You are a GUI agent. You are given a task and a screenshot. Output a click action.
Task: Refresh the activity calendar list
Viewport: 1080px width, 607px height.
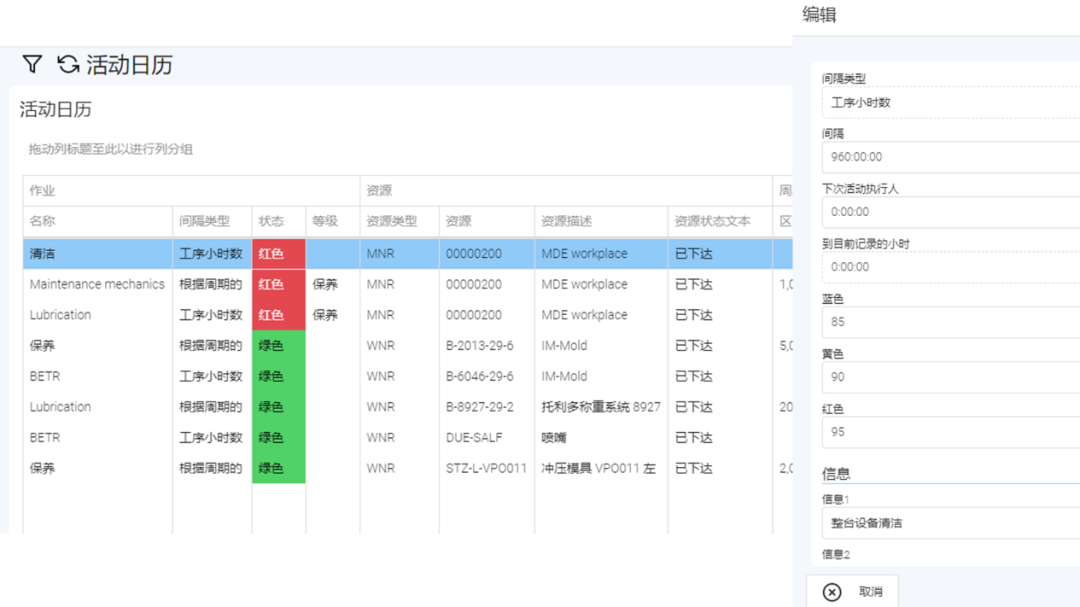click(68, 64)
